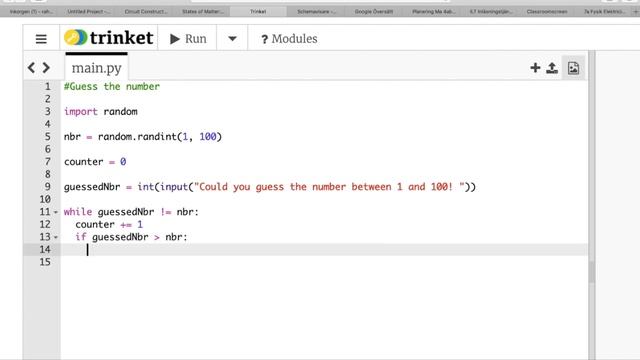The height and width of the screenshot is (360, 640).
Task: Switch to States of Matter browser tab
Action: tap(202, 11)
